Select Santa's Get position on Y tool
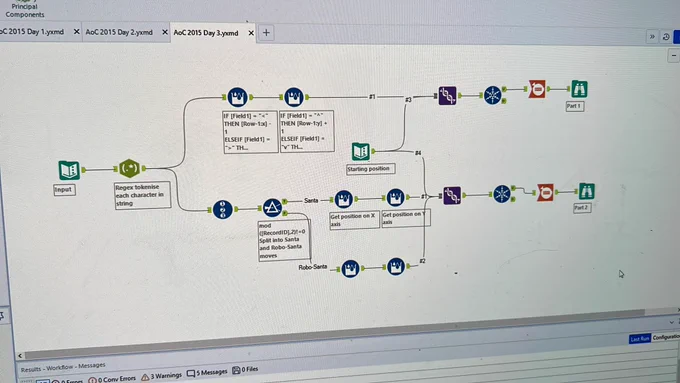This screenshot has height=383, width=680. [x=395, y=197]
